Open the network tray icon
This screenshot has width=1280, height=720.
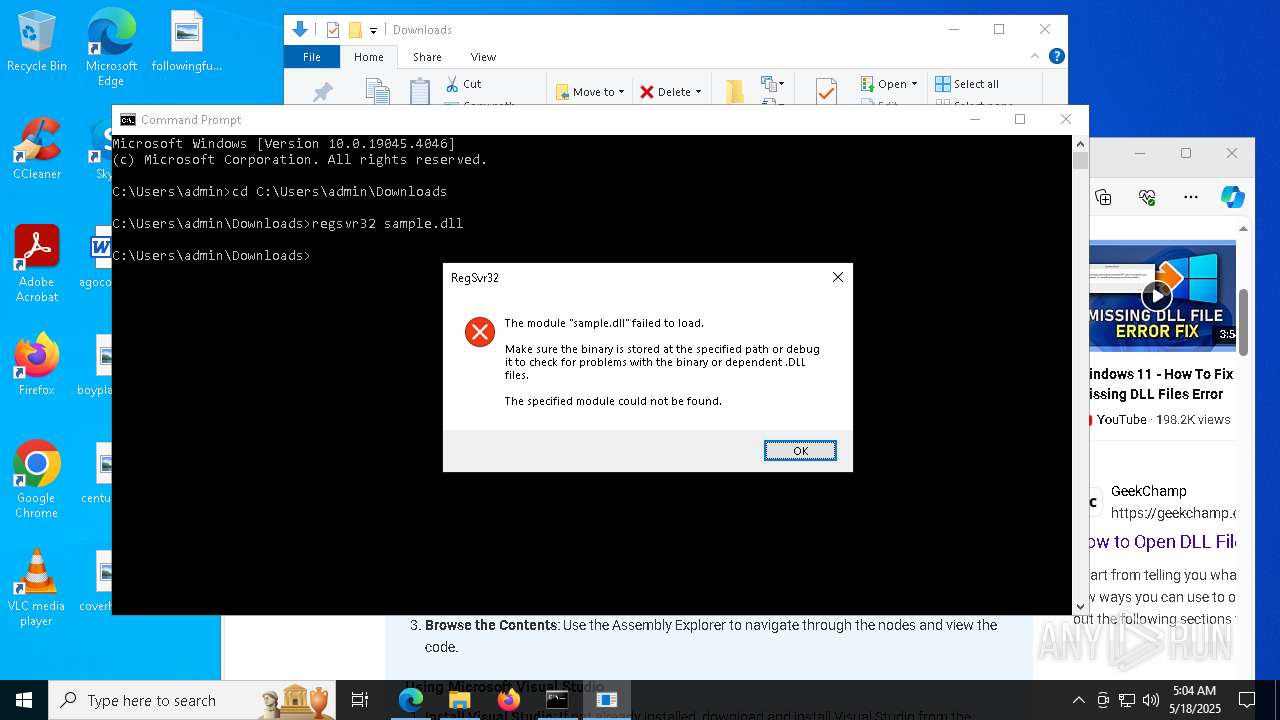pos(1127,700)
